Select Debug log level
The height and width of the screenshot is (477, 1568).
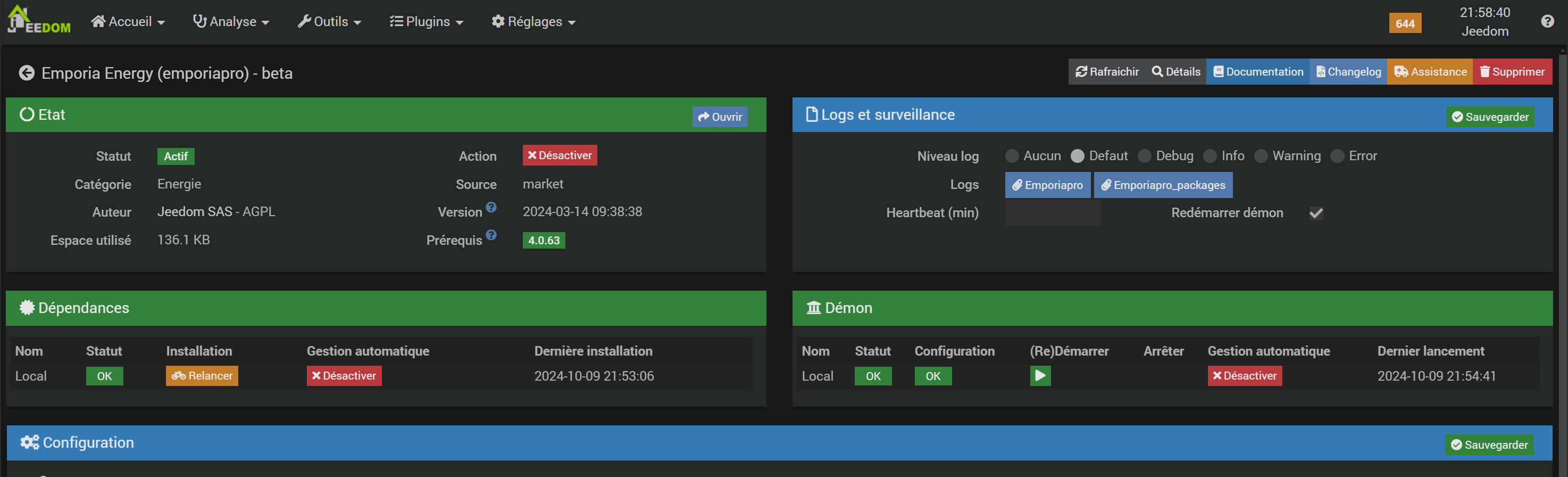click(1144, 156)
